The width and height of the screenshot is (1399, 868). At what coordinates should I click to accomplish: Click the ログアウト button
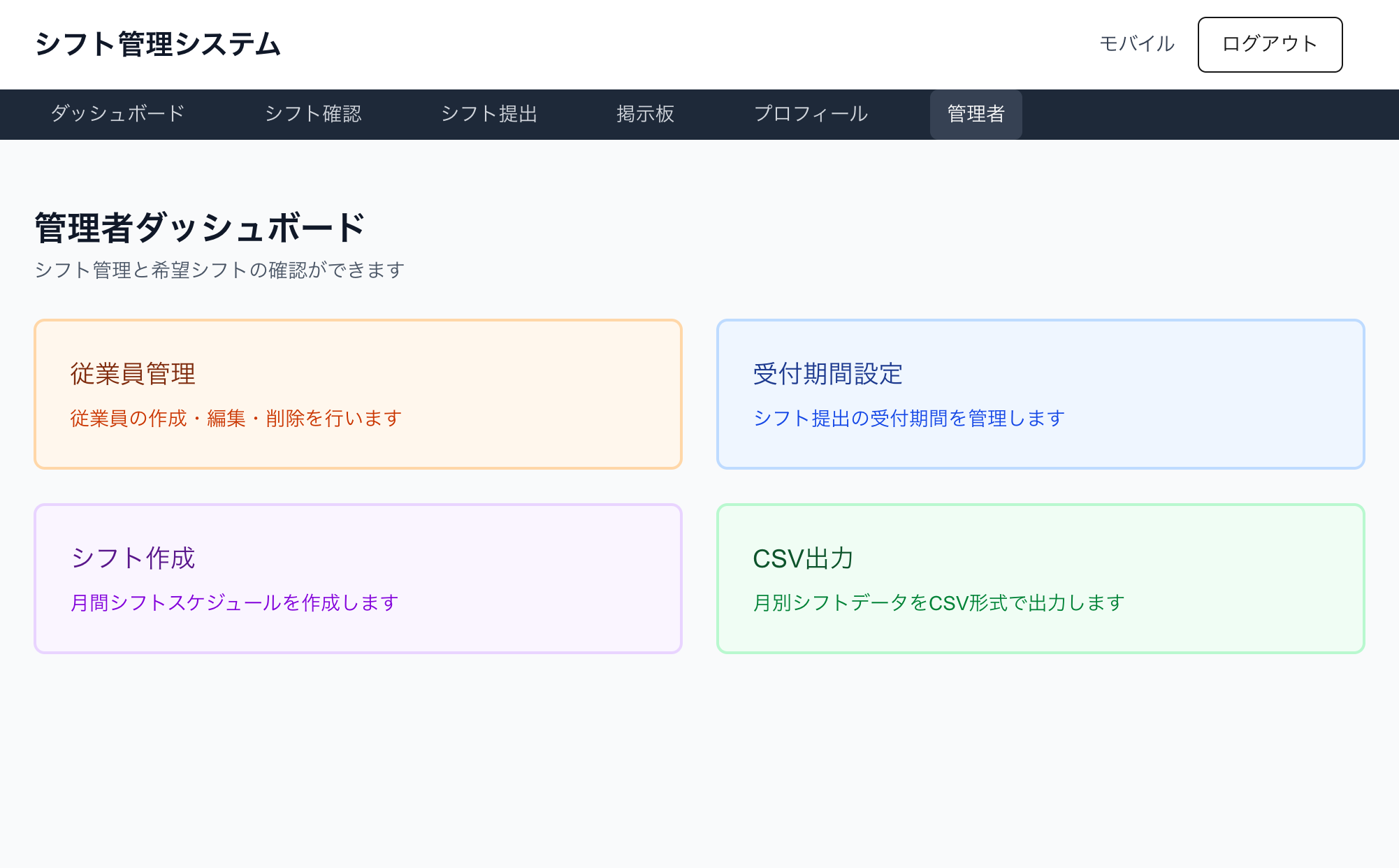[x=1270, y=45]
